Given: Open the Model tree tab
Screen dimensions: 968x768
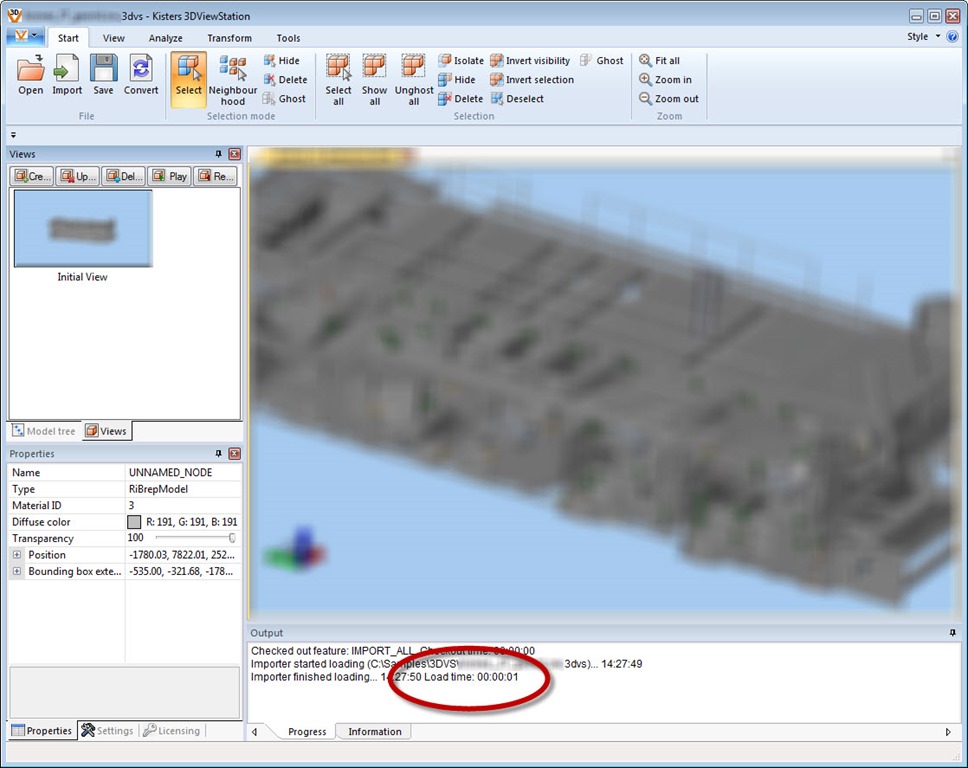Looking at the screenshot, I should click(x=43, y=431).
